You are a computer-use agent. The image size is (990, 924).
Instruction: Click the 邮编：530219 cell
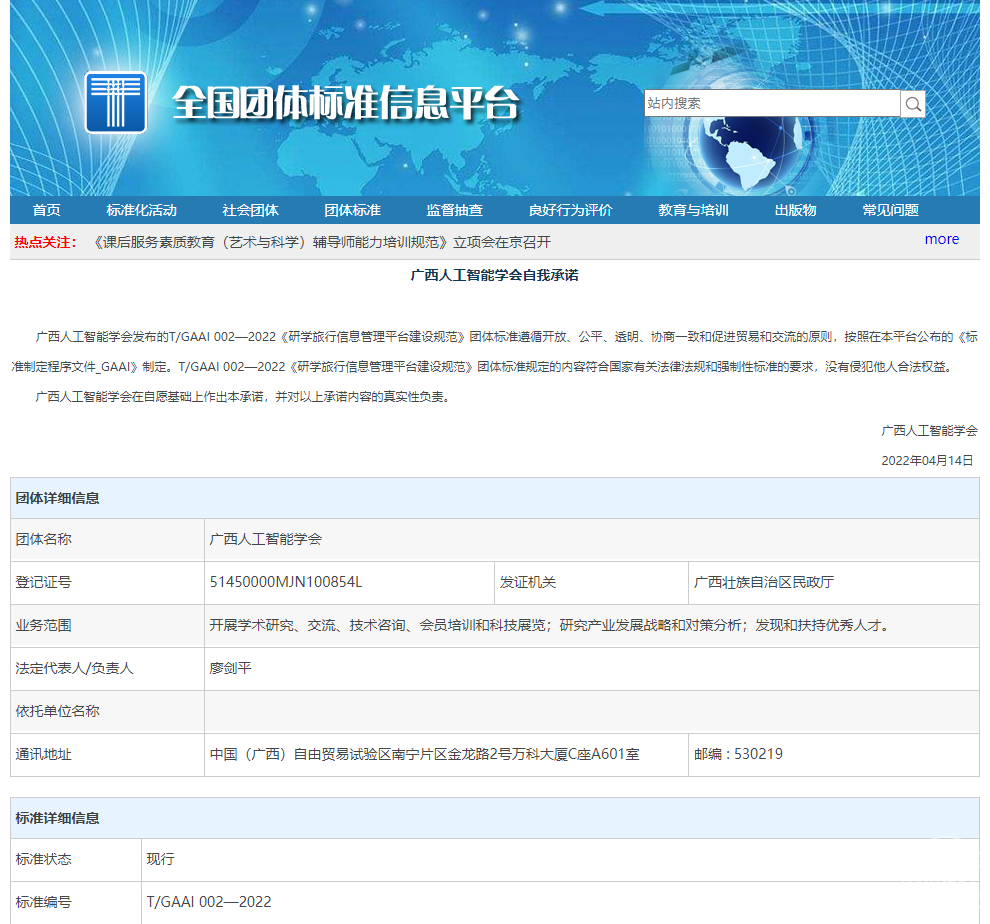833,754
